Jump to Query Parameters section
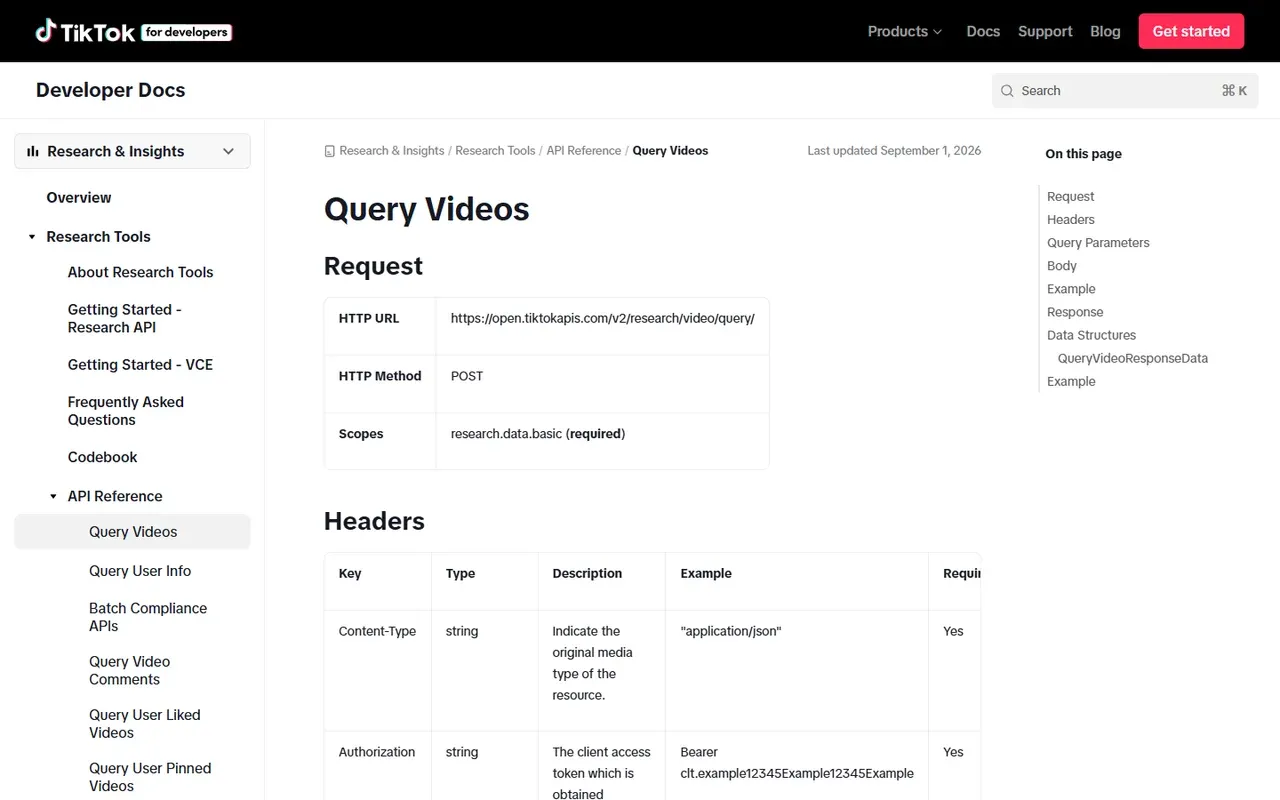This screenshot has height=800, width=1280. pos(1098,243)
